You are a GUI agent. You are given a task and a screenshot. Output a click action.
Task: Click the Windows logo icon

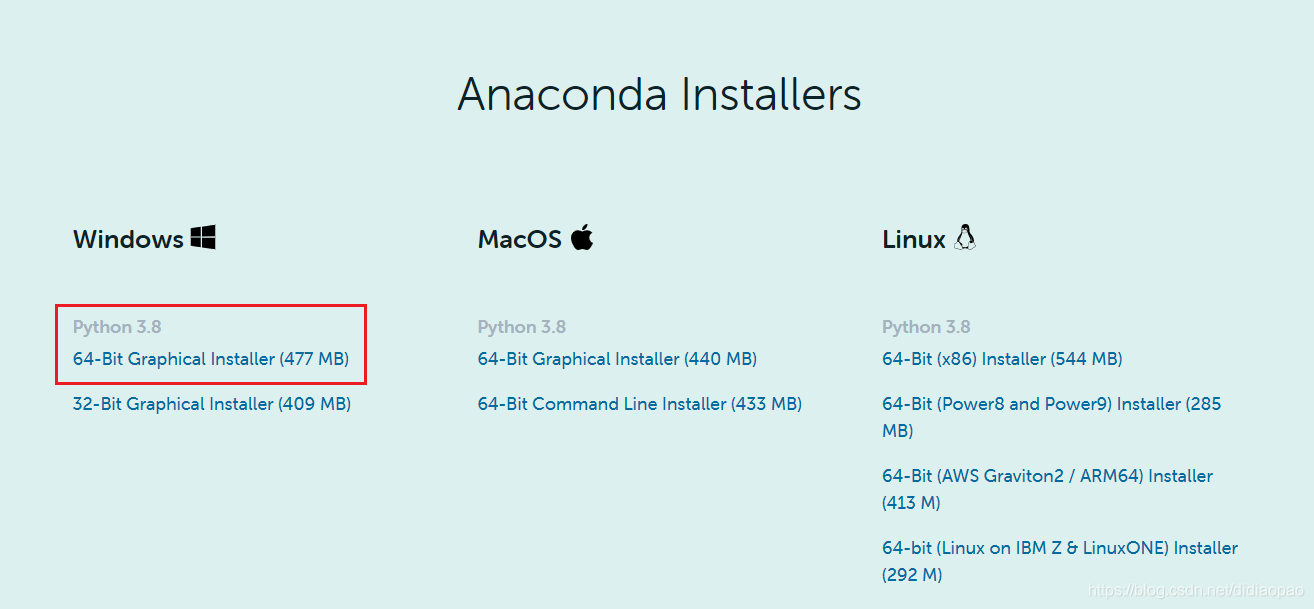[x=204, y=238]
